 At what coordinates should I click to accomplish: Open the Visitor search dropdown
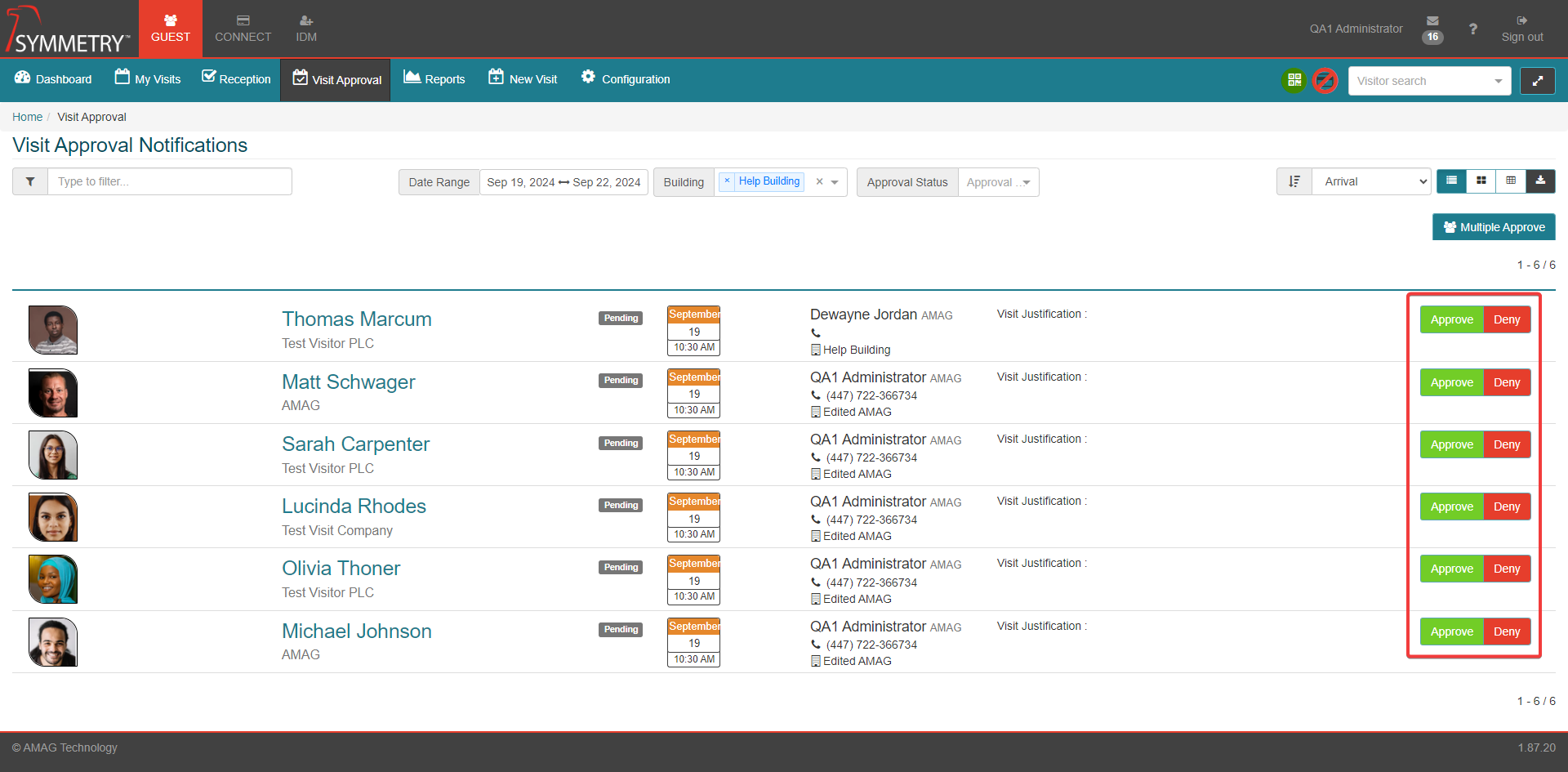click(1429, 81)
